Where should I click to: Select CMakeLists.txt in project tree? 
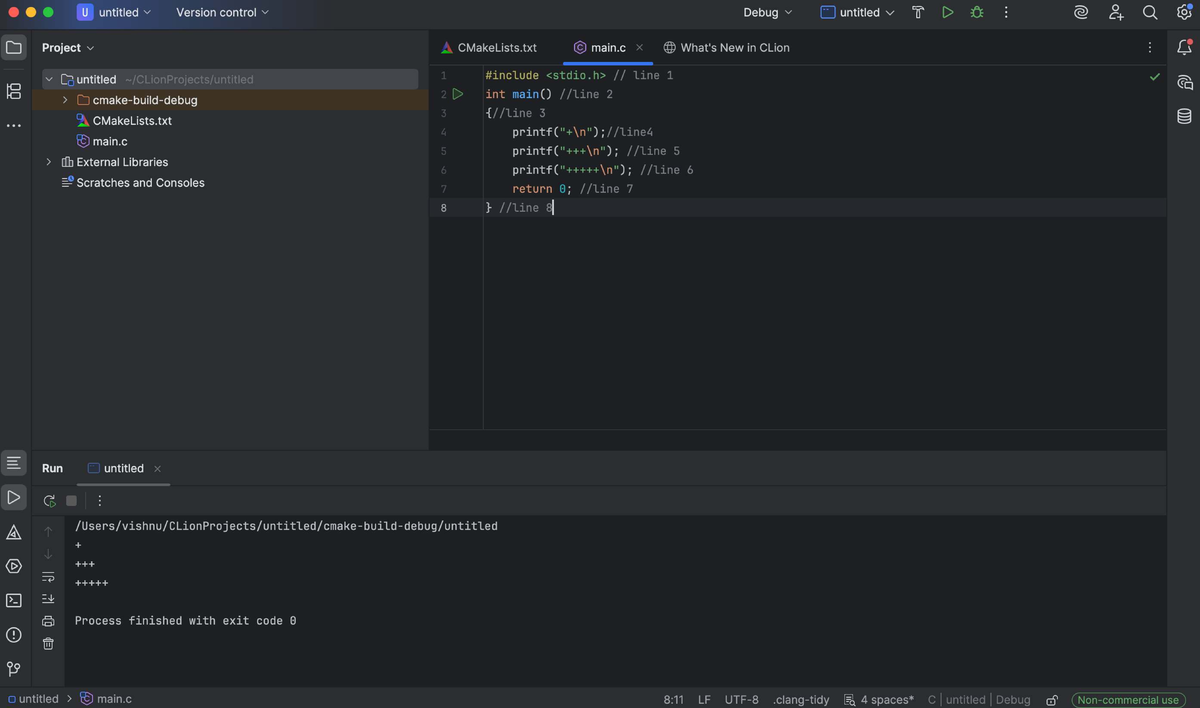132,121
